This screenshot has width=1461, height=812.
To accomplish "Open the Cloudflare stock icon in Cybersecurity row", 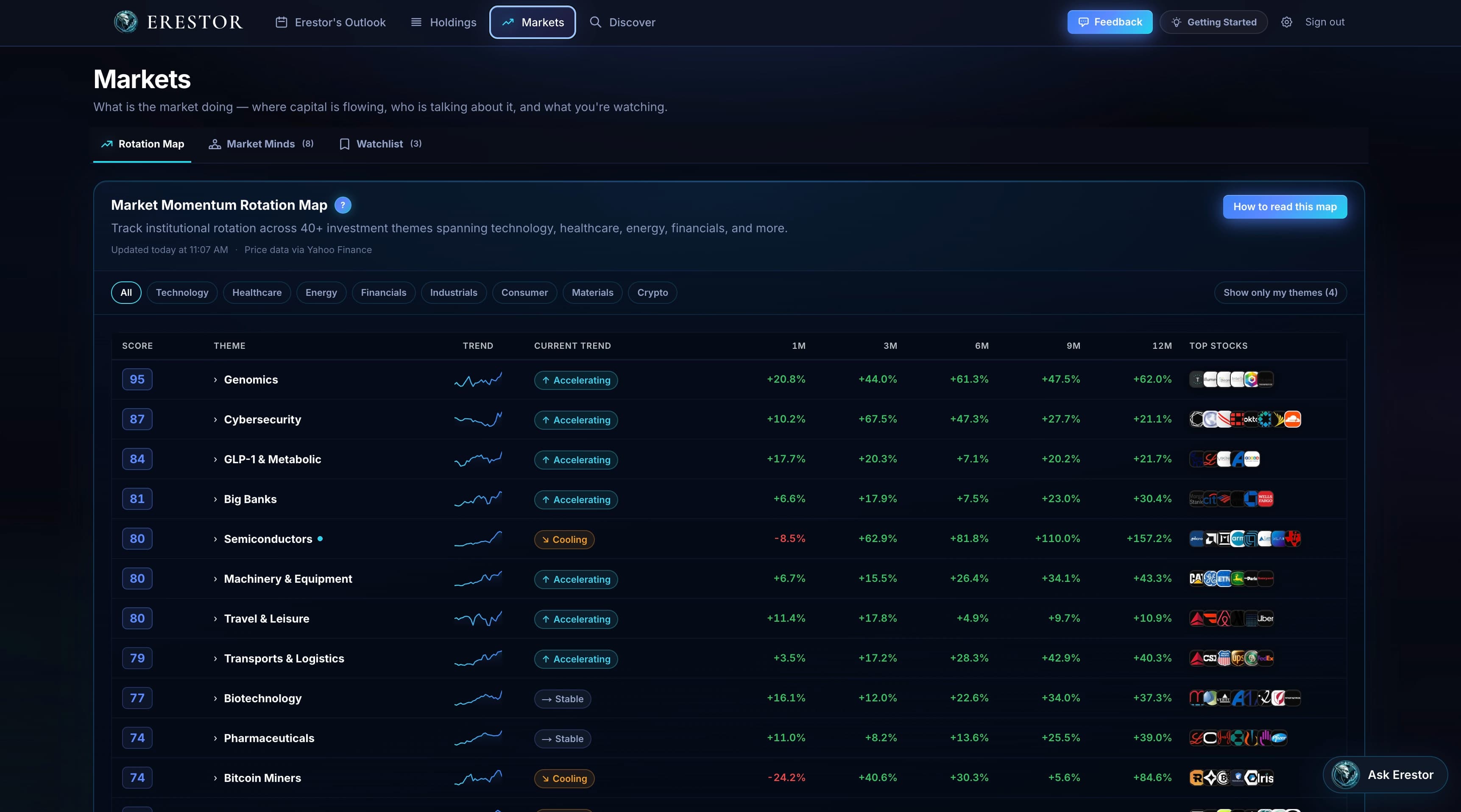I will tap(1293, 419).
